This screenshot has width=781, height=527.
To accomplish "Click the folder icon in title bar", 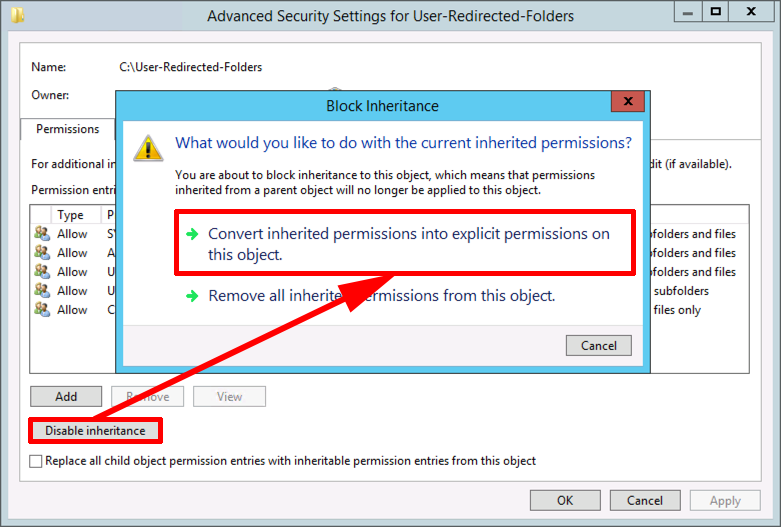I will coord(17,15).
